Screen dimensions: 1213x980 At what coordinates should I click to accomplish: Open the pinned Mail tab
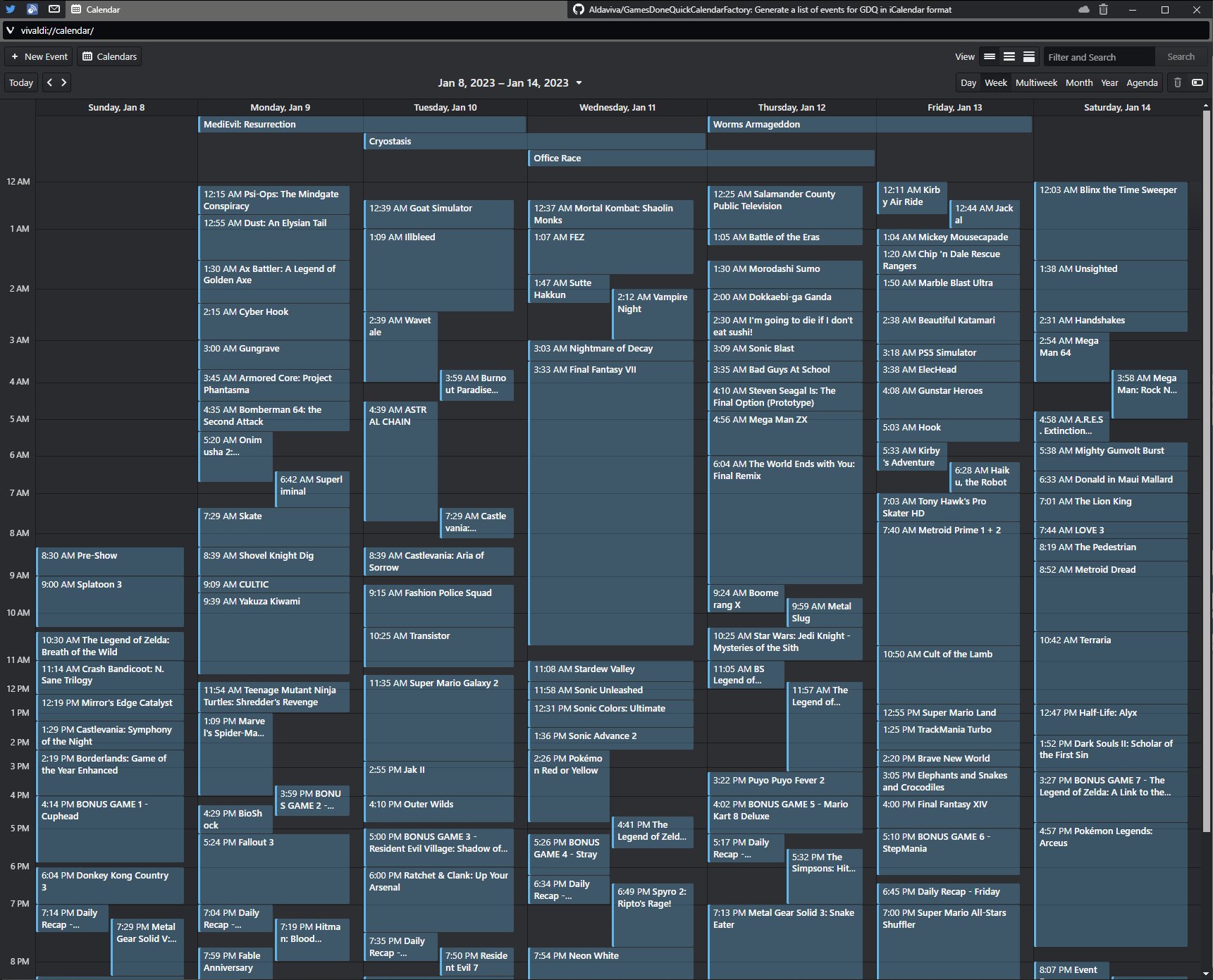(54, 9)
